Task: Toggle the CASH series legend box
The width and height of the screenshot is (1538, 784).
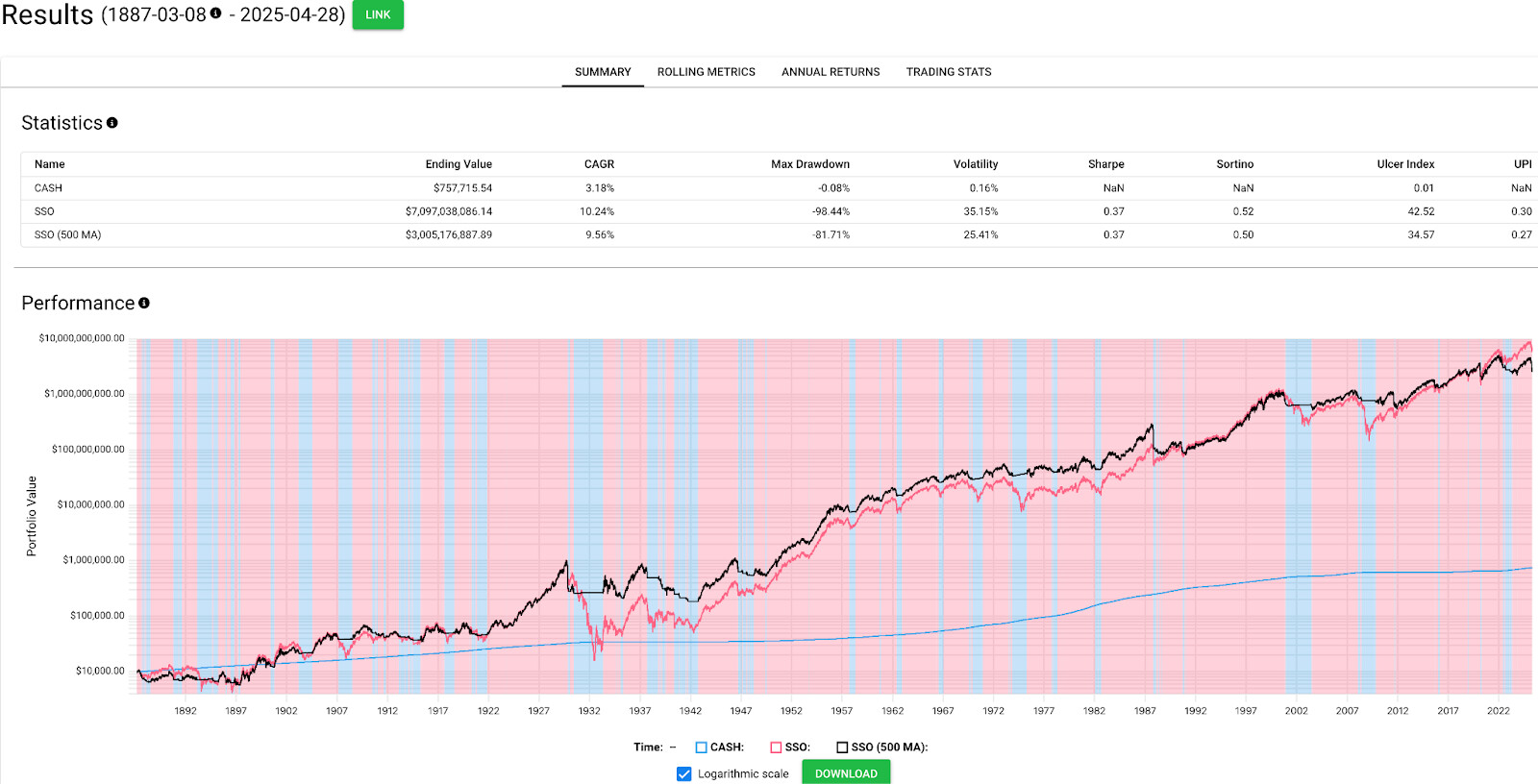Action: coord(701,747)
